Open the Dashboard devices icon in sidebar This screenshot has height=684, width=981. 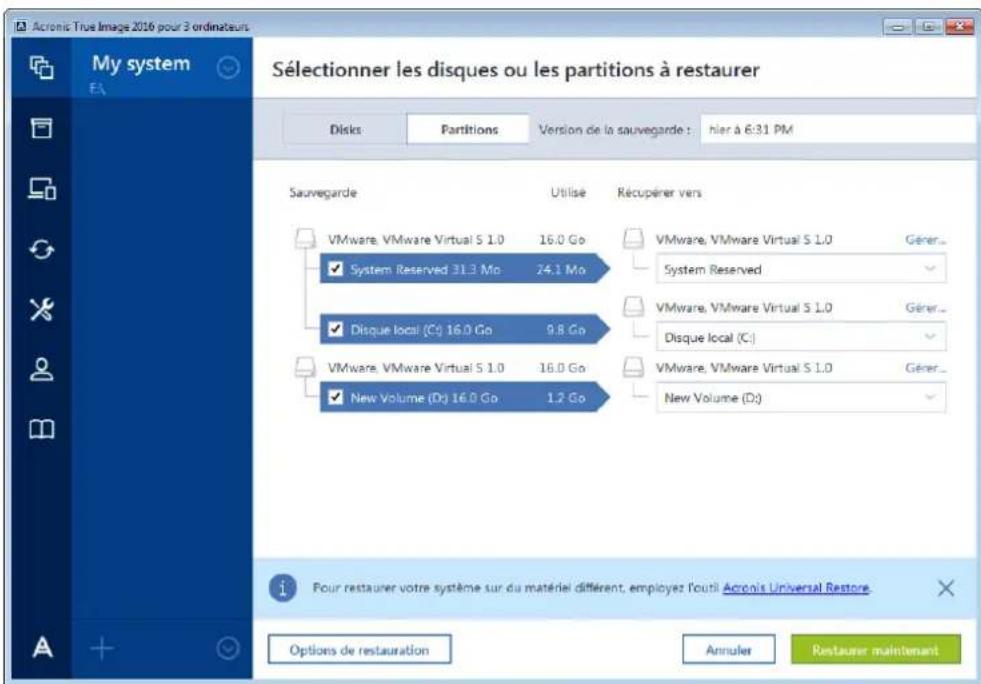[41, 188]
